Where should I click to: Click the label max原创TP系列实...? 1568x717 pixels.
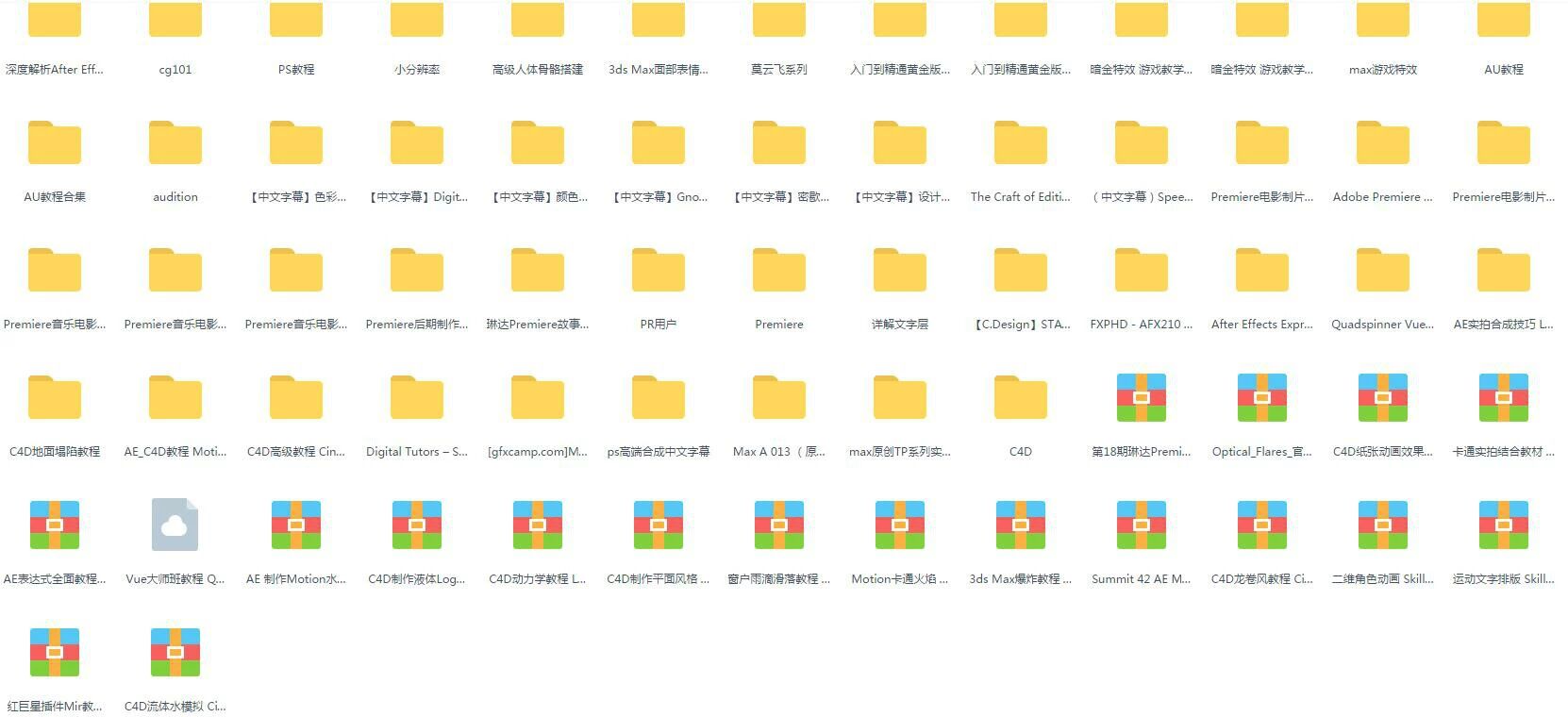pos(900,451)
